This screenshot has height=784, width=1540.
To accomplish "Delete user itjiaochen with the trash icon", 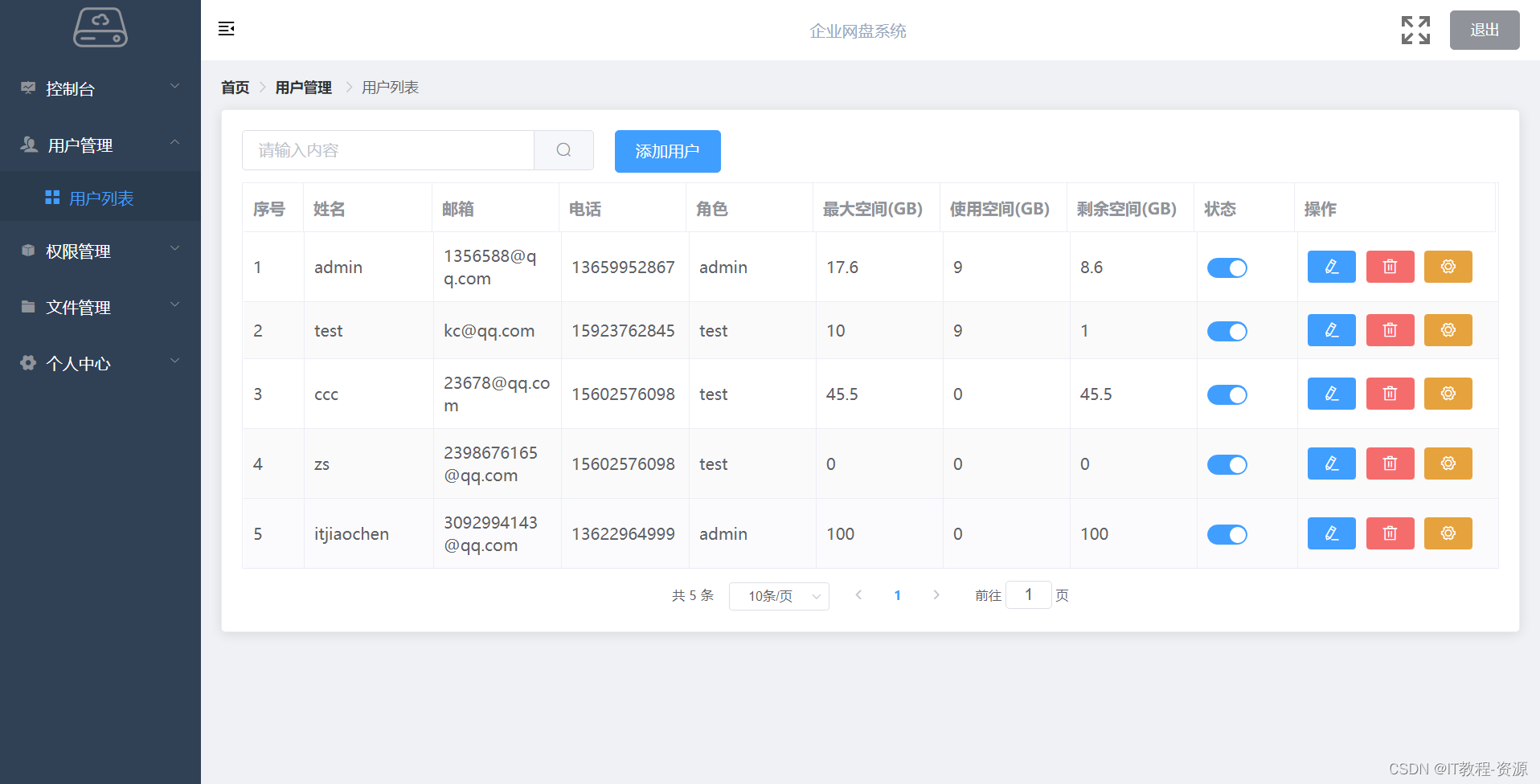I will (1390, 533).
